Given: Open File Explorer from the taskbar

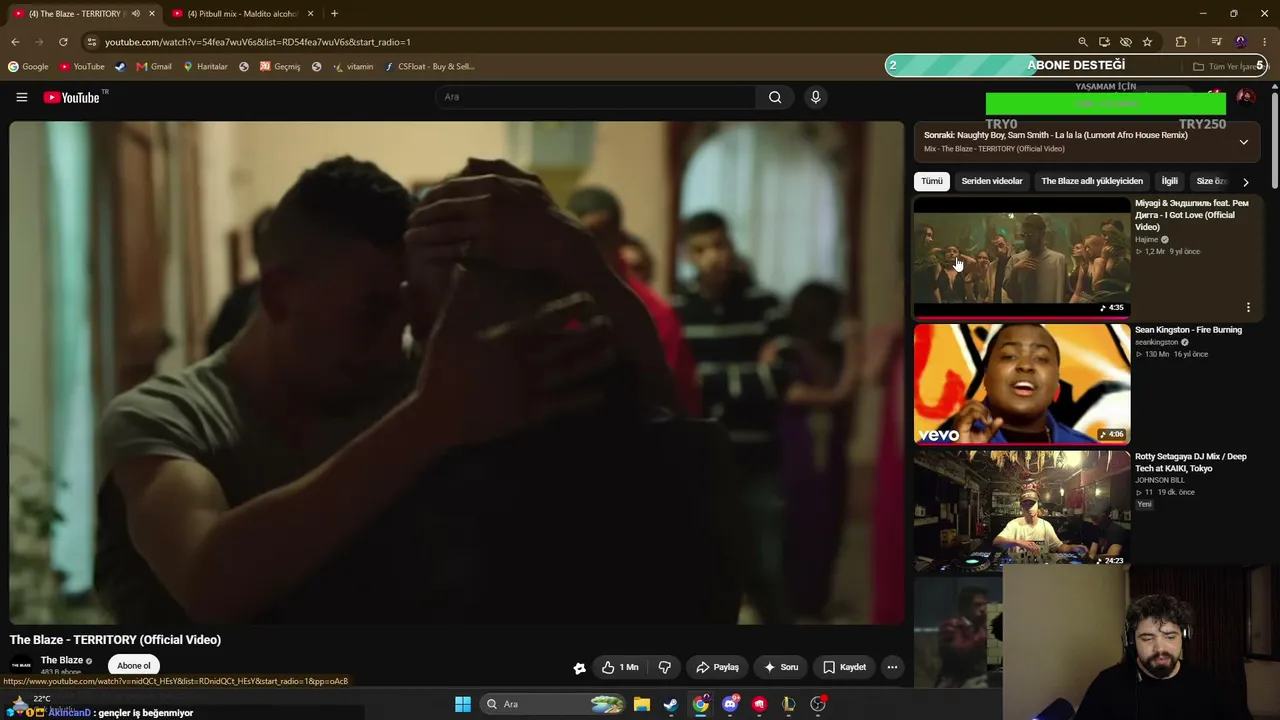Looking at the screenshot, I should click(642, 704).
